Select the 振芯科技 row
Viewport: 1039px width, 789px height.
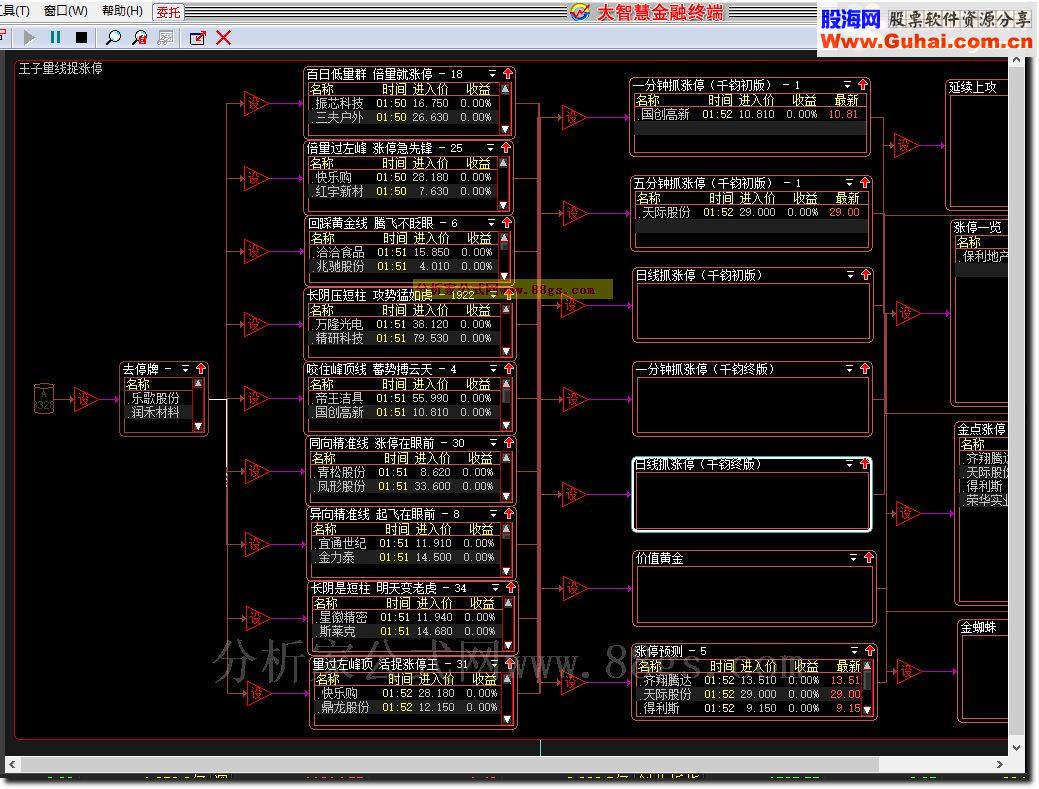coord(403,103)
